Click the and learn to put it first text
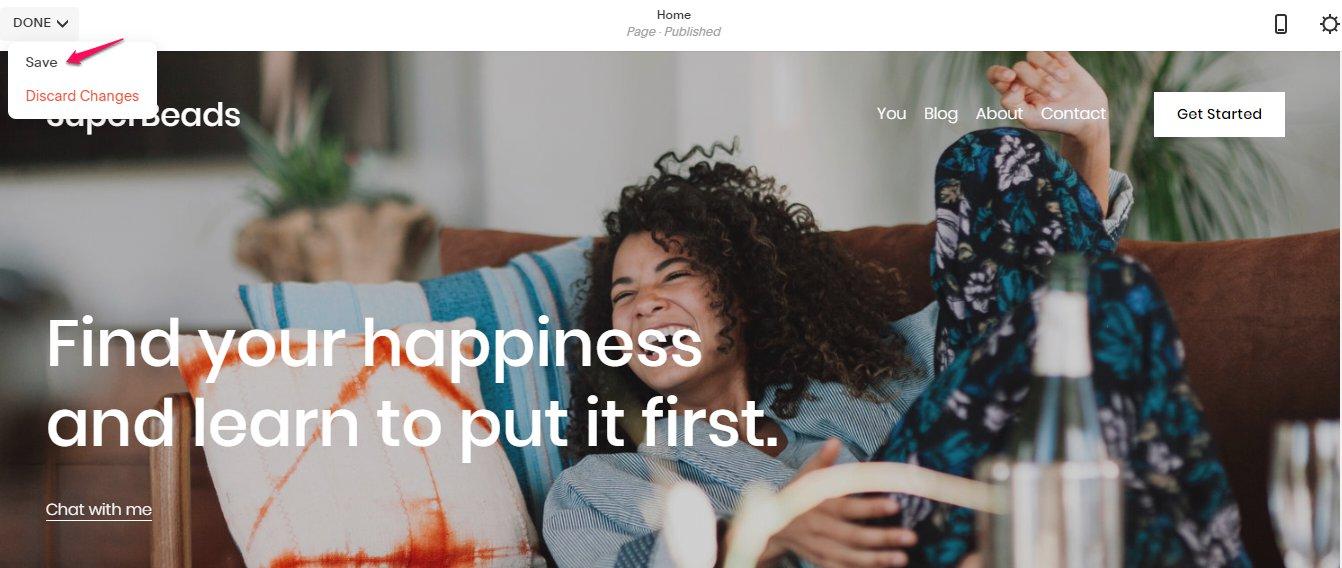Viewport: 1342px width, 568px height. click(412, 422)
